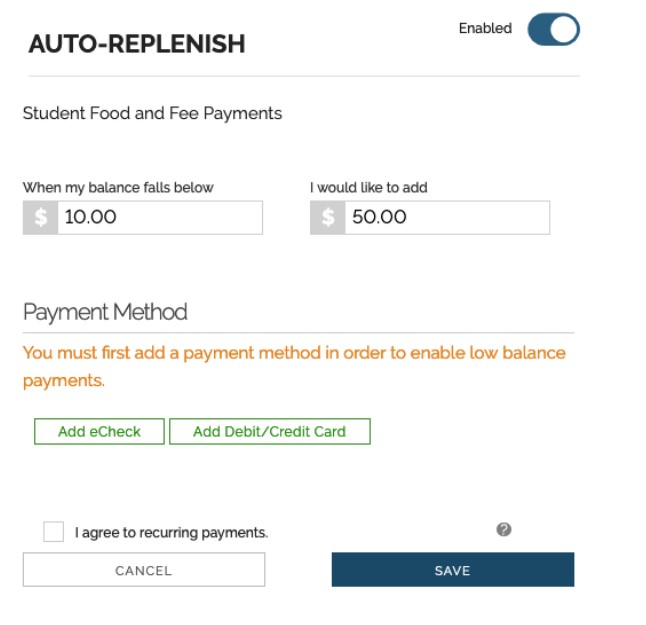The width and height of the screenshot is (646, 625).
Task: Click the Payment Method section heading
Action: coord(105,312)
